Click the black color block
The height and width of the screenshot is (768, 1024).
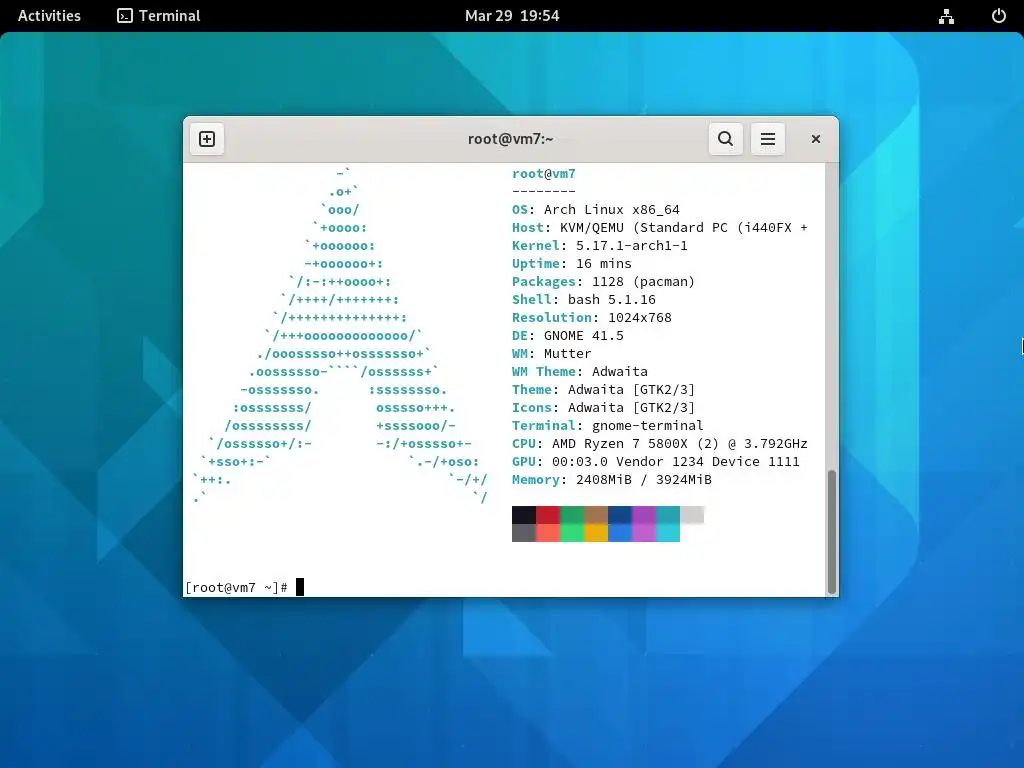(524, 515)
